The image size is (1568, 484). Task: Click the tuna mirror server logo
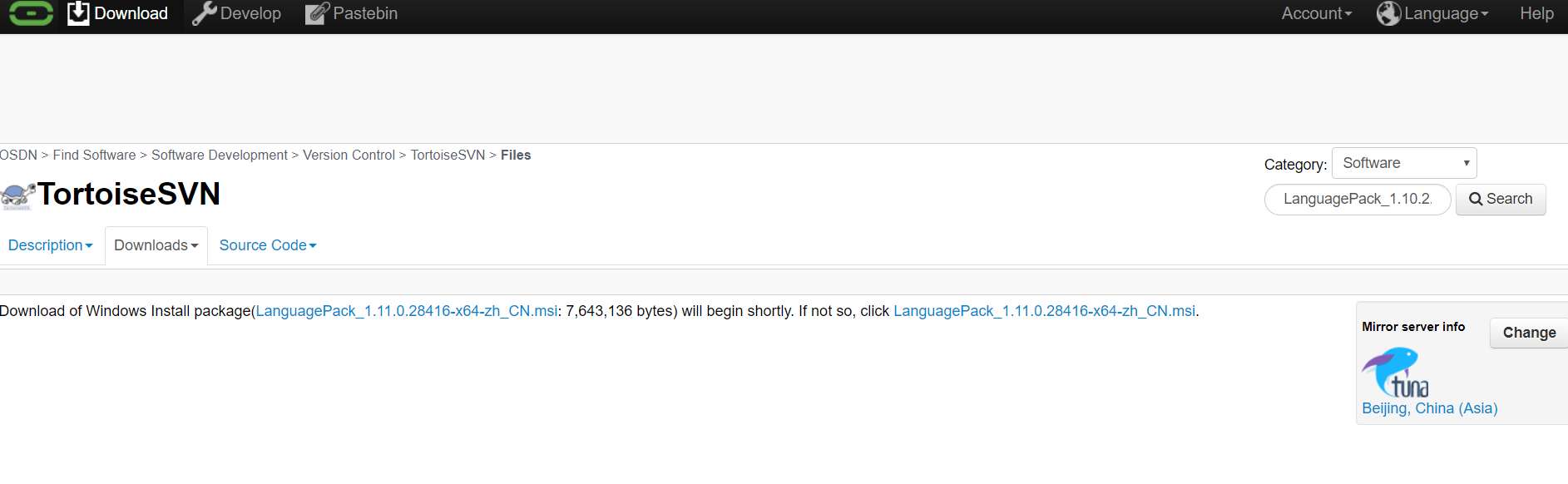[x=1395, y=372]
